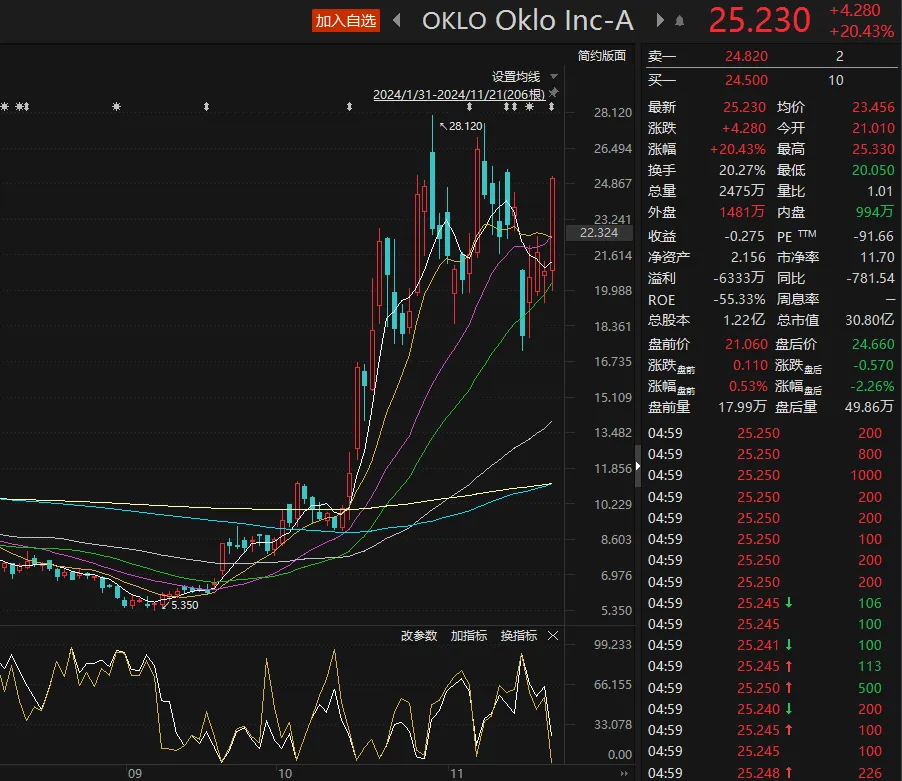Click the 2024/1/31-2024/11/21 date range link

click(x=459, y=94)
